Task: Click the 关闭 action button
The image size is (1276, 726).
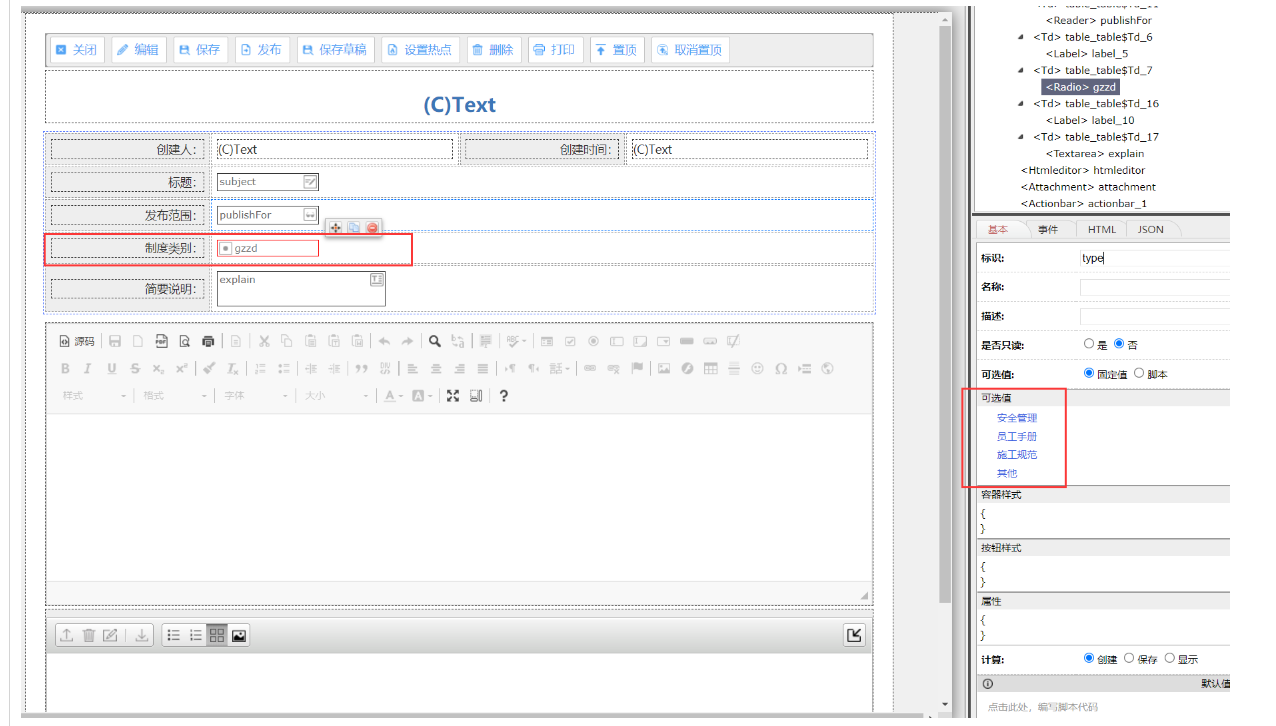Action: click(x=77, y=50)
